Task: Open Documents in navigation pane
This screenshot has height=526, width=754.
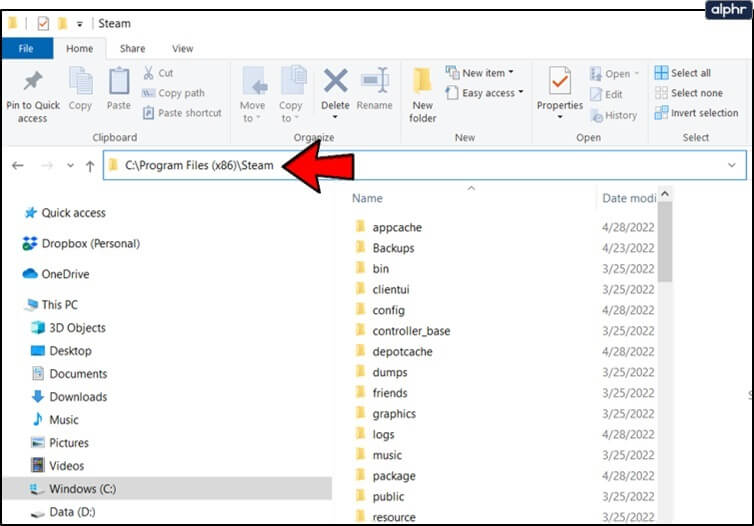Action: point(69,374)
